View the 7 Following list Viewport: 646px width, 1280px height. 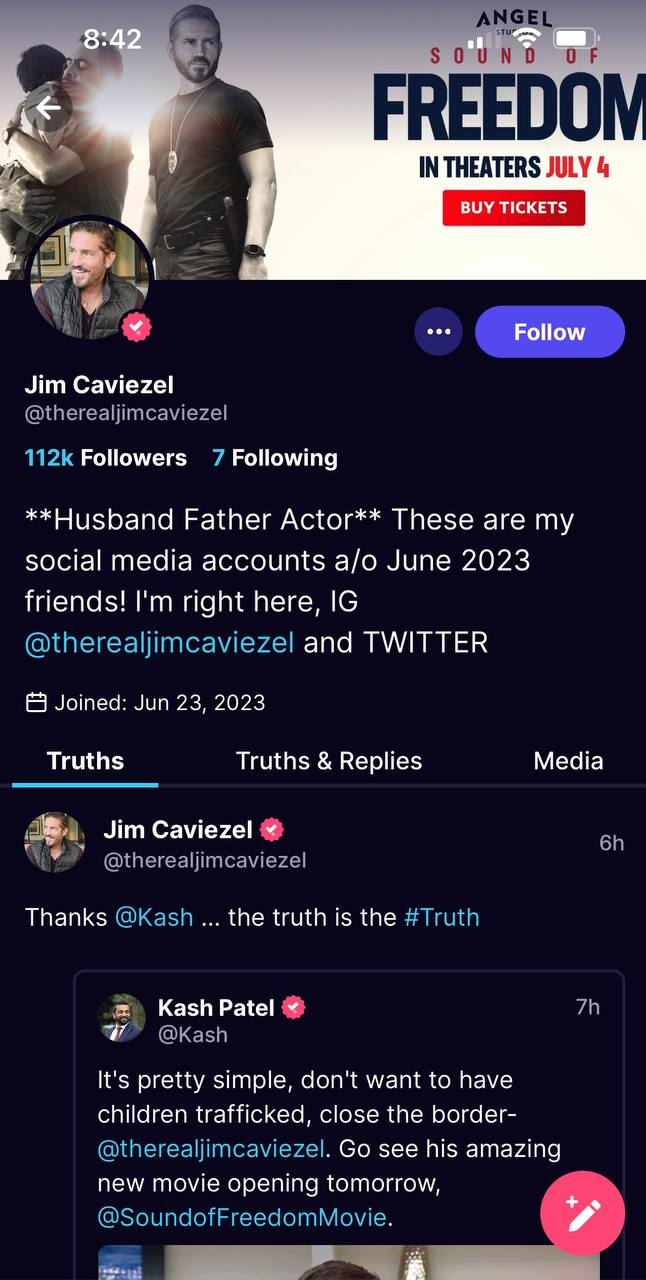(x=274, y=458)
